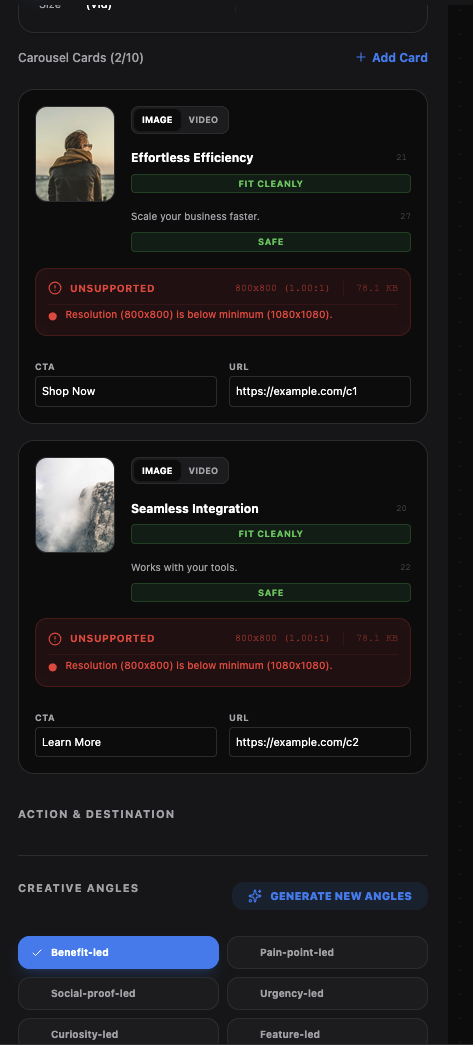Click 78.1 KB text in Seamless Integration card
The image size is (473, 1045).
(x=377, y=638)
